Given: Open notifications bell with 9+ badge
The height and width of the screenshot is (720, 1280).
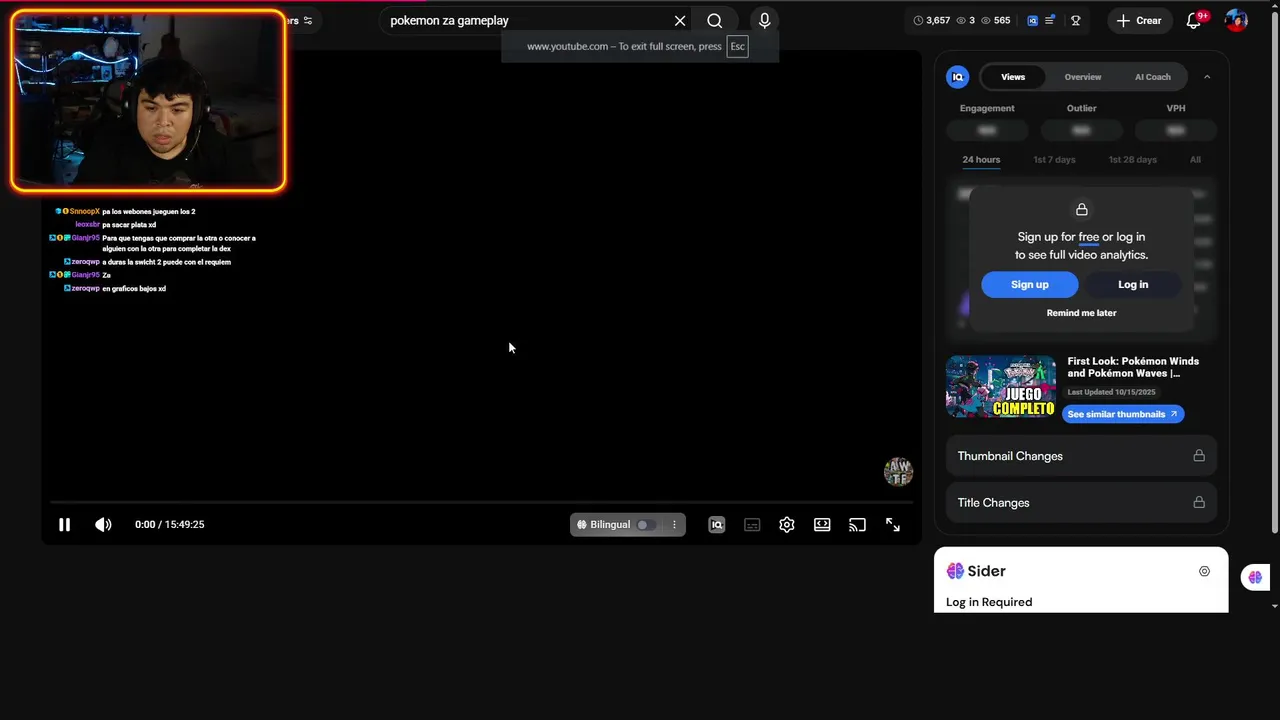Looking at the screenshot, I should point(1193,20).
